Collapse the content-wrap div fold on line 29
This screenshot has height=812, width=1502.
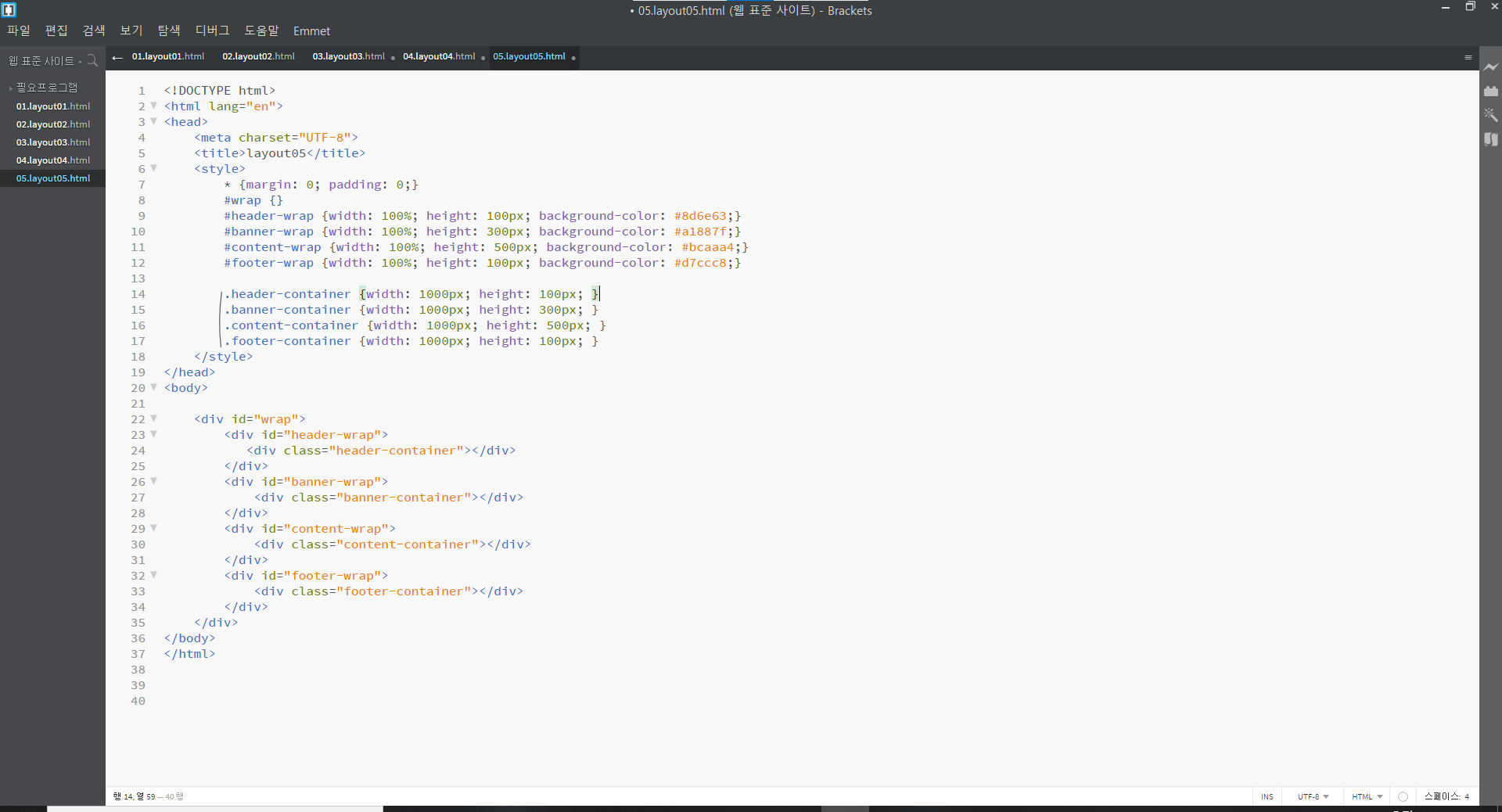[x=154, y=528]
